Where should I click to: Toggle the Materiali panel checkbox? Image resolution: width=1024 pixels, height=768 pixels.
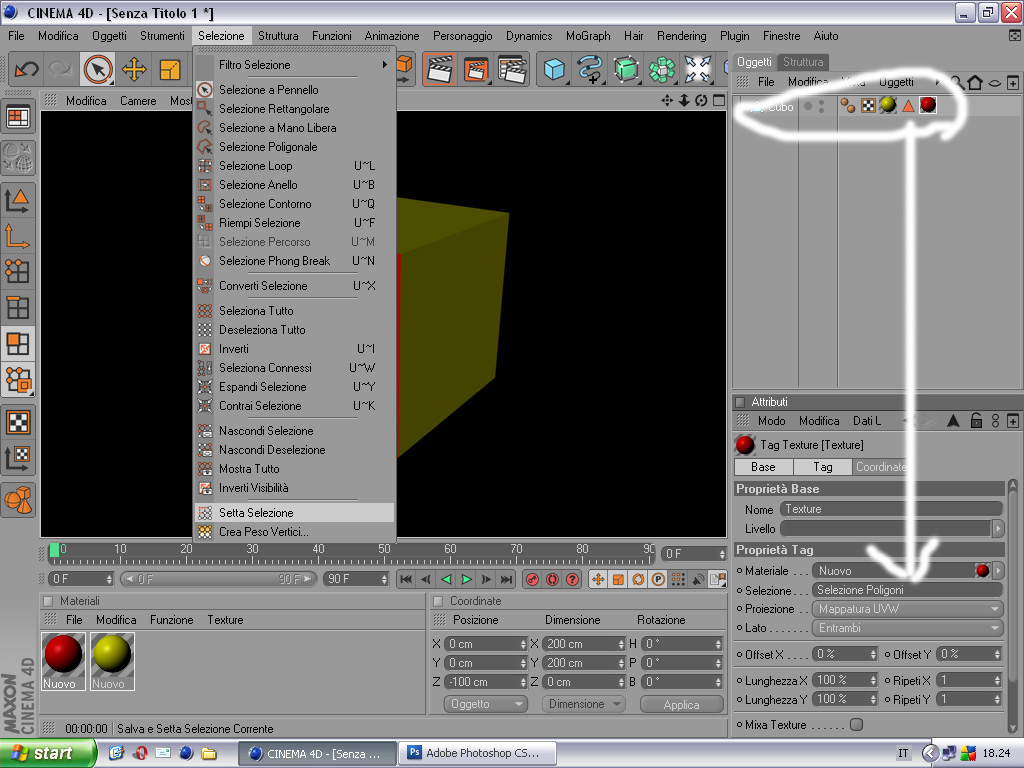[x=47, y=601]
